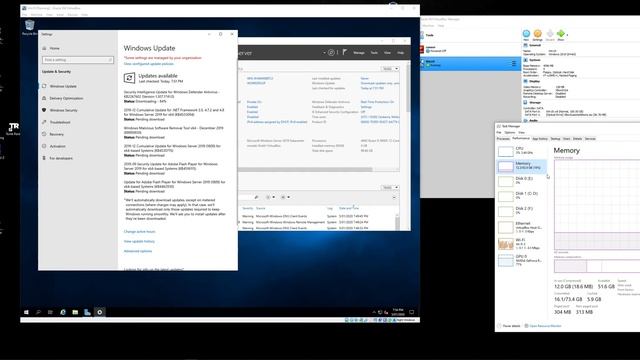Viewport: 640px width, 360px height.
Task: Open Properties TASKS dropdown in Server Manager
Action: click(x=390, y=69)
